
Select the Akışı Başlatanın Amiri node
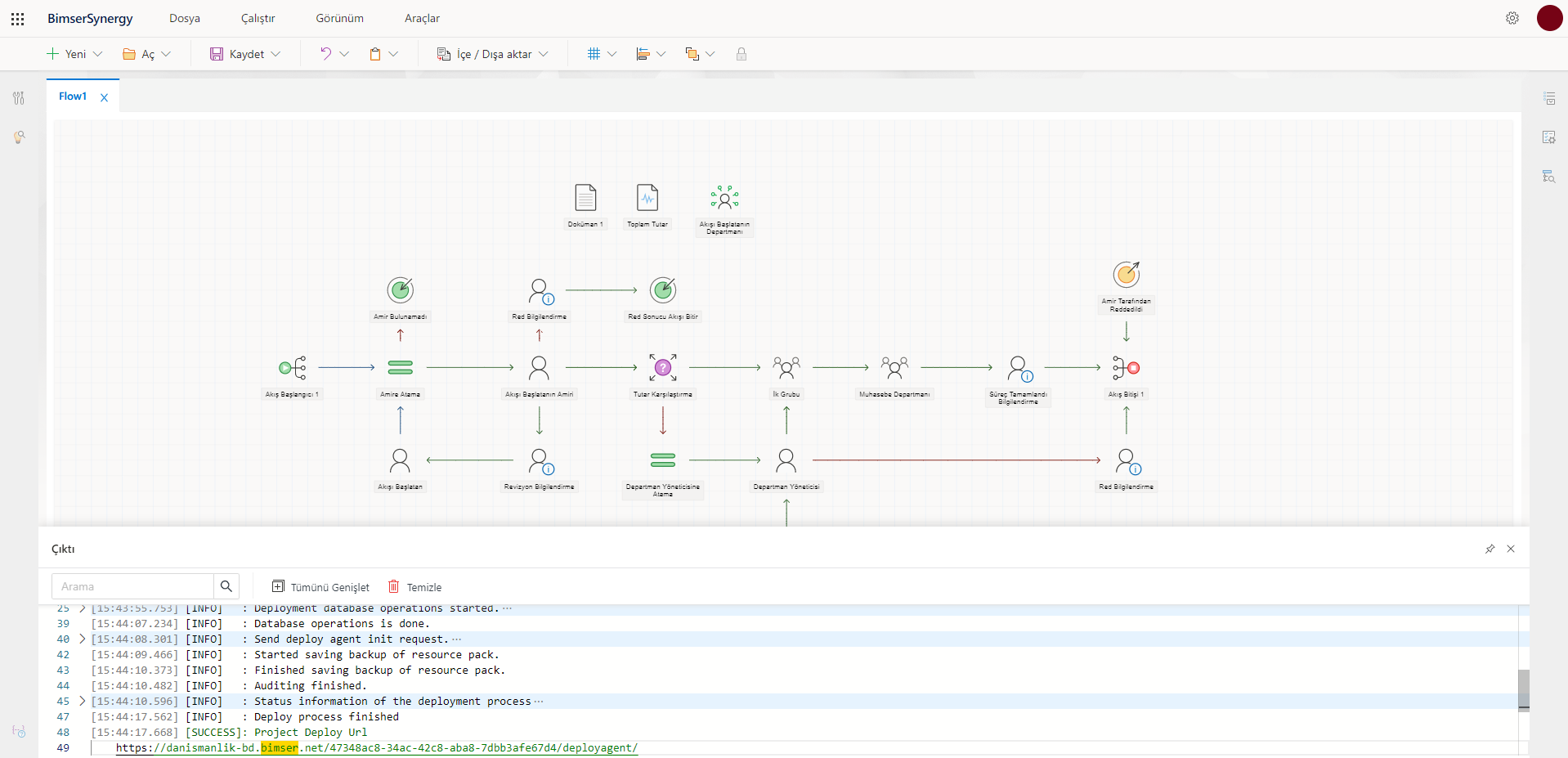pyautogui.click(x=539, y=368)
